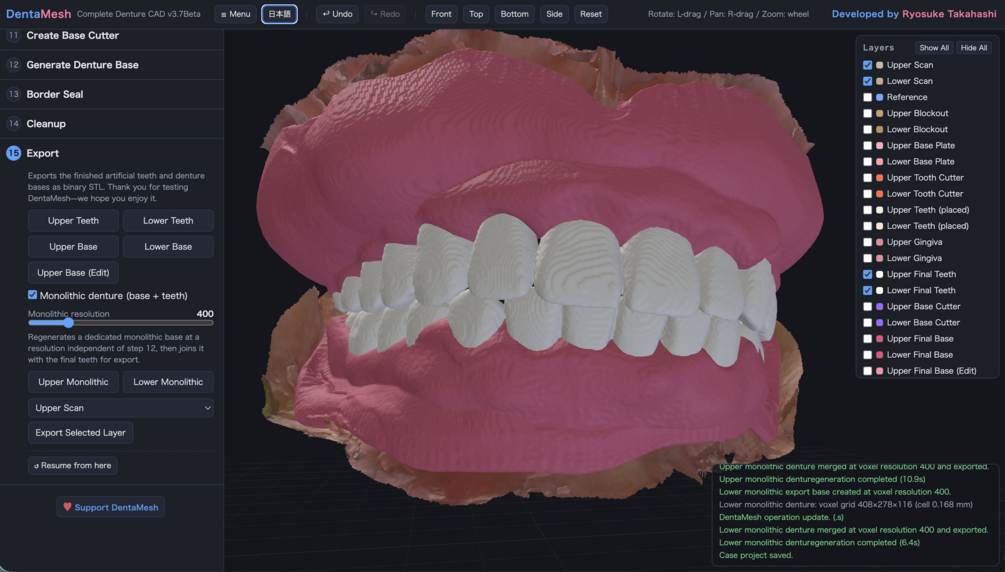
Task: Set view to Side
Action: tap(554, 14)
